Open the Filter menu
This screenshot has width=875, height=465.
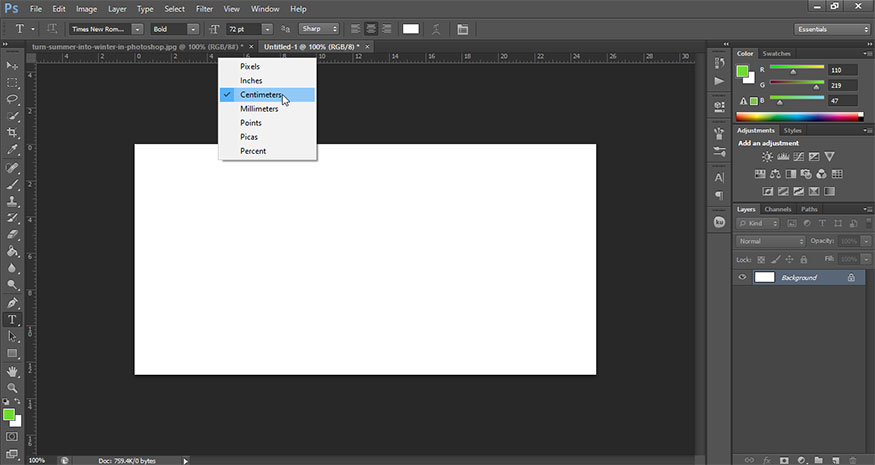pyautogui.click(x=204, y=9)
